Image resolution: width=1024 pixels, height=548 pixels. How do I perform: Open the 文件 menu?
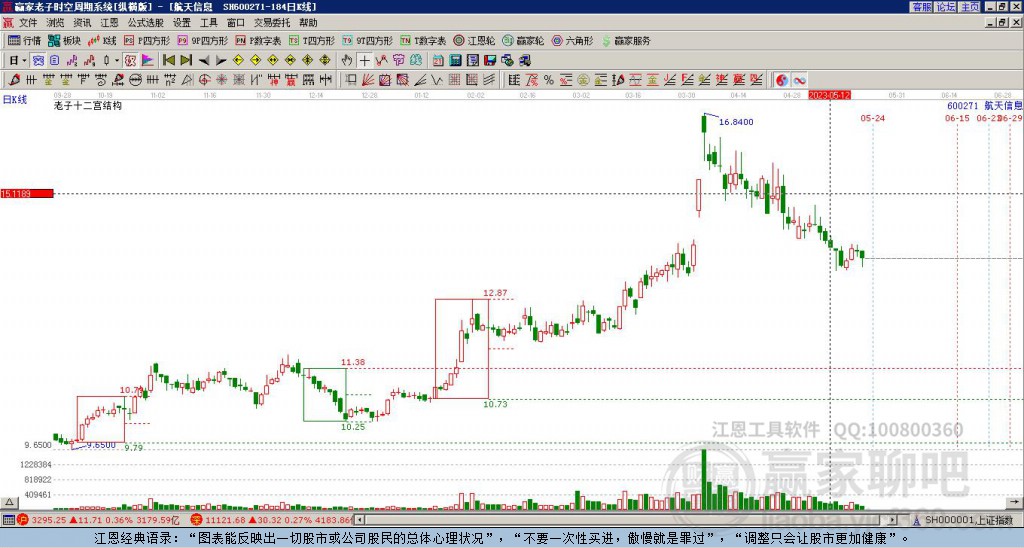(28, 23)
